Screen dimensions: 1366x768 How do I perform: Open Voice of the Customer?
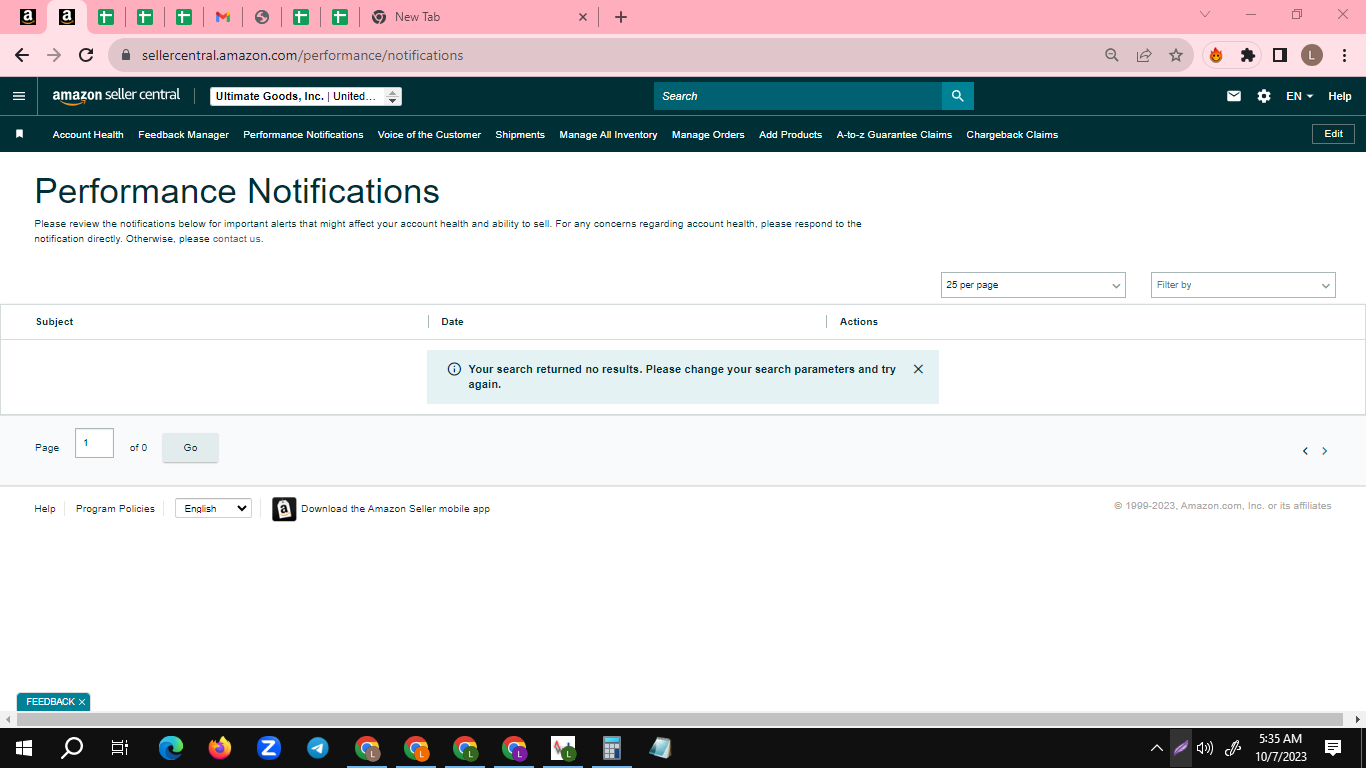[x=429, y=134]
